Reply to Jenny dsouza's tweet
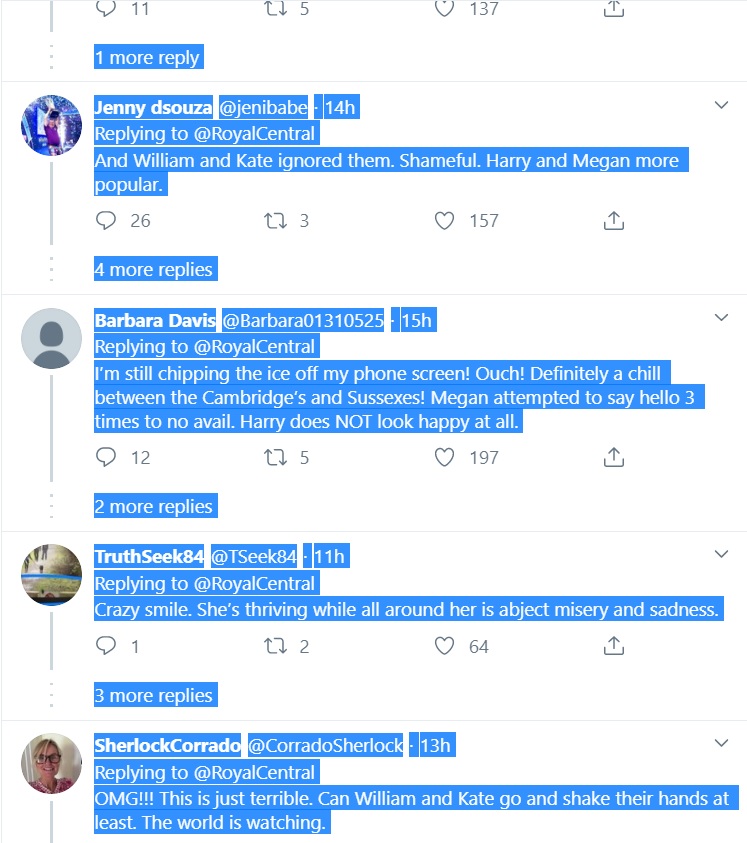The height and width of the screenshot is (843, 747). point(107,220)
